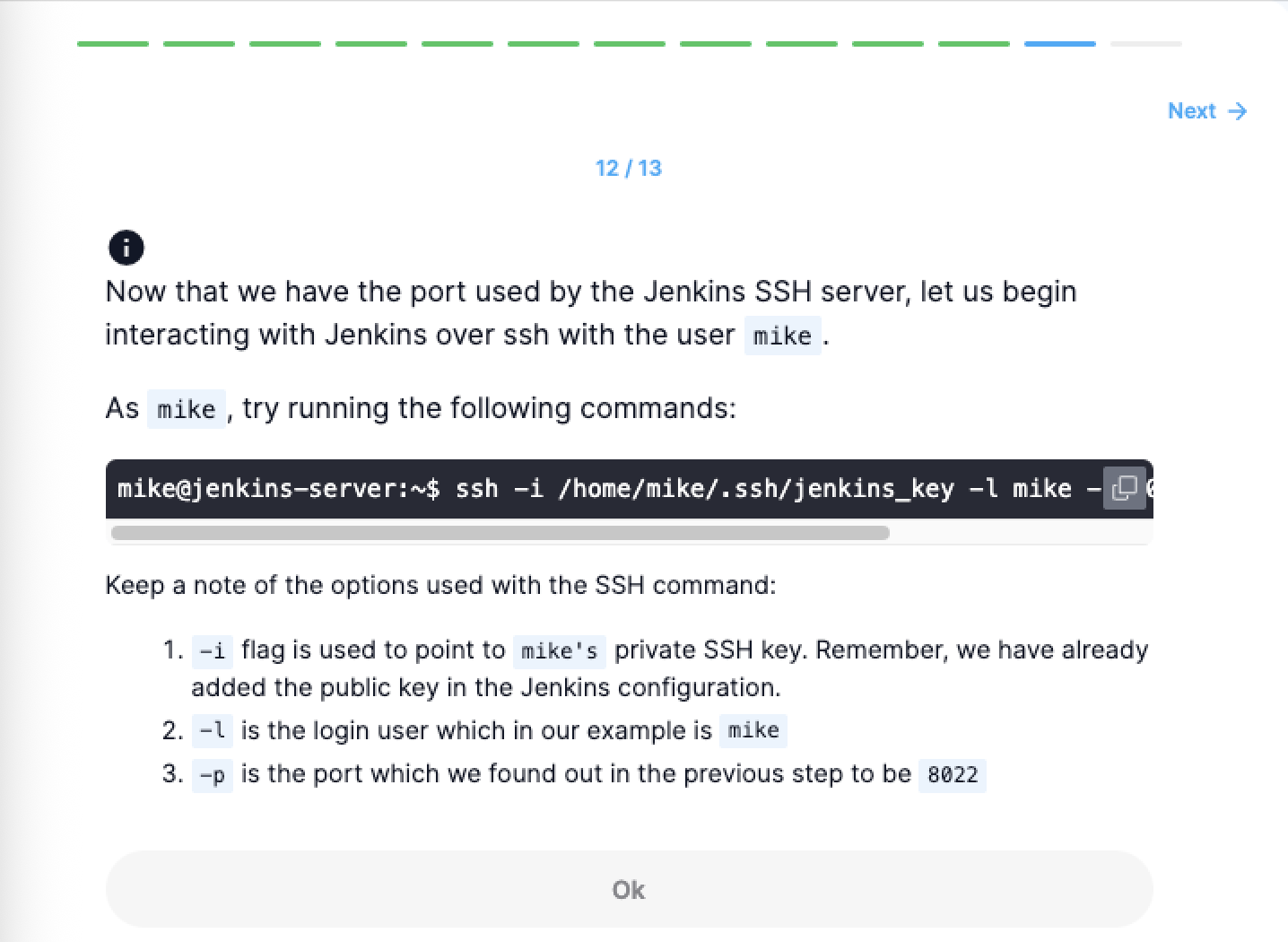Click mike chip in the login user line

[x=753, y=730]
